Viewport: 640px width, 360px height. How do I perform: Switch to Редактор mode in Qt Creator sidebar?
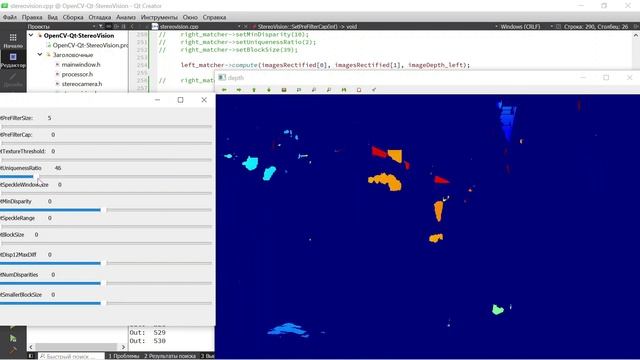[13, 60]
